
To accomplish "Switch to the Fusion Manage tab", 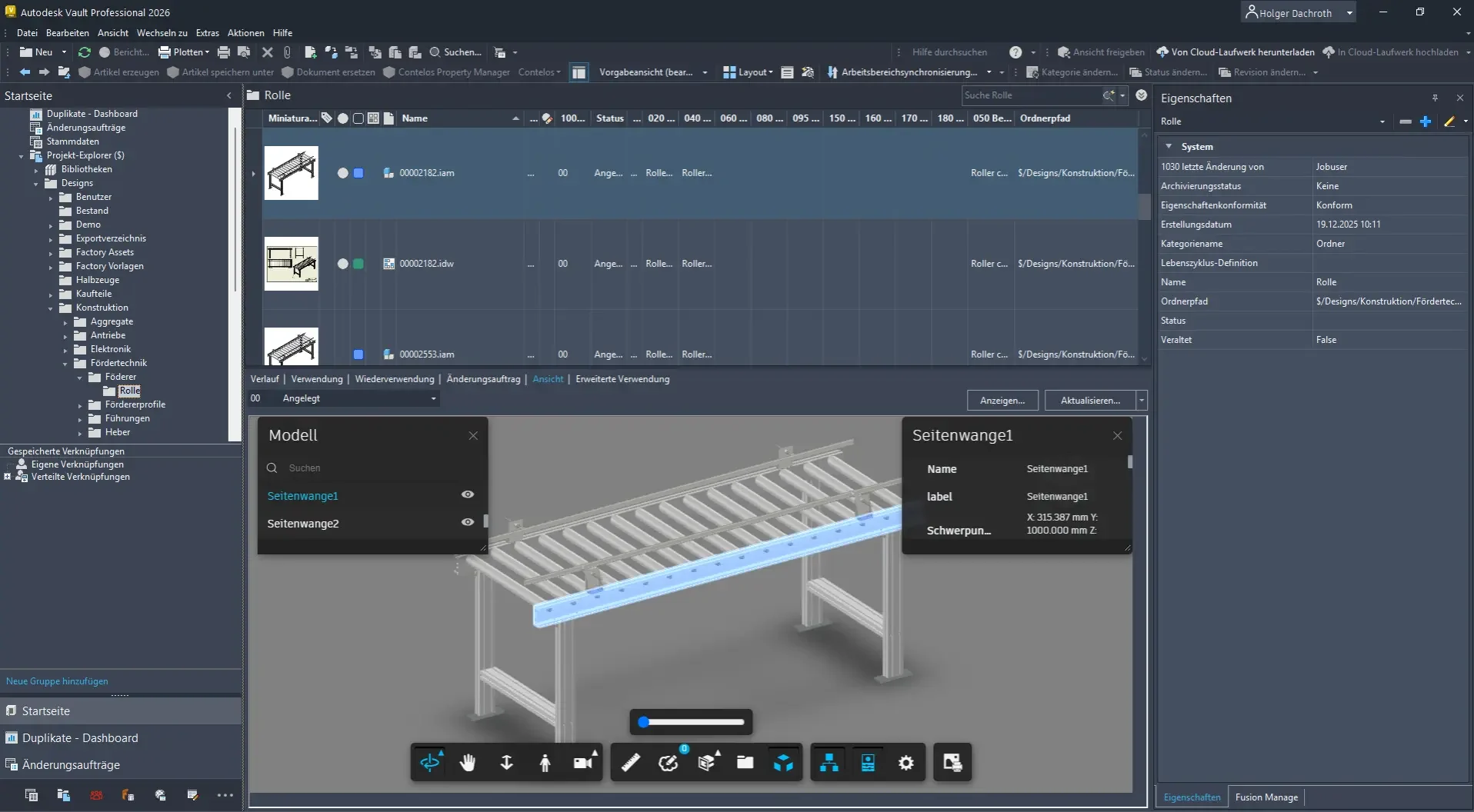I will [1266, 797].
